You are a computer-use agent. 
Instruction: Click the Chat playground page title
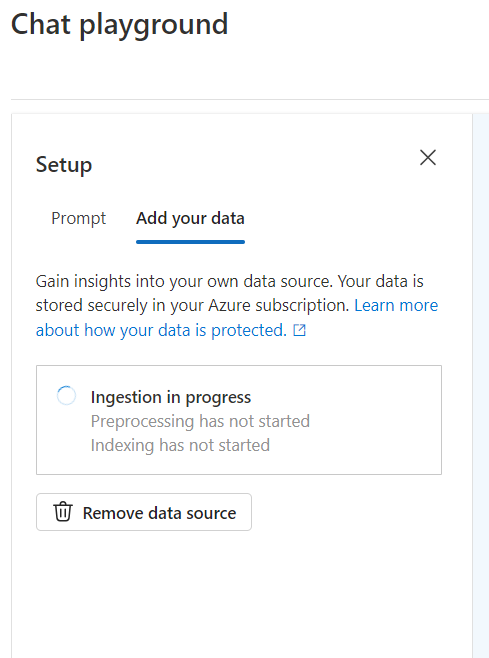(119, 25)
